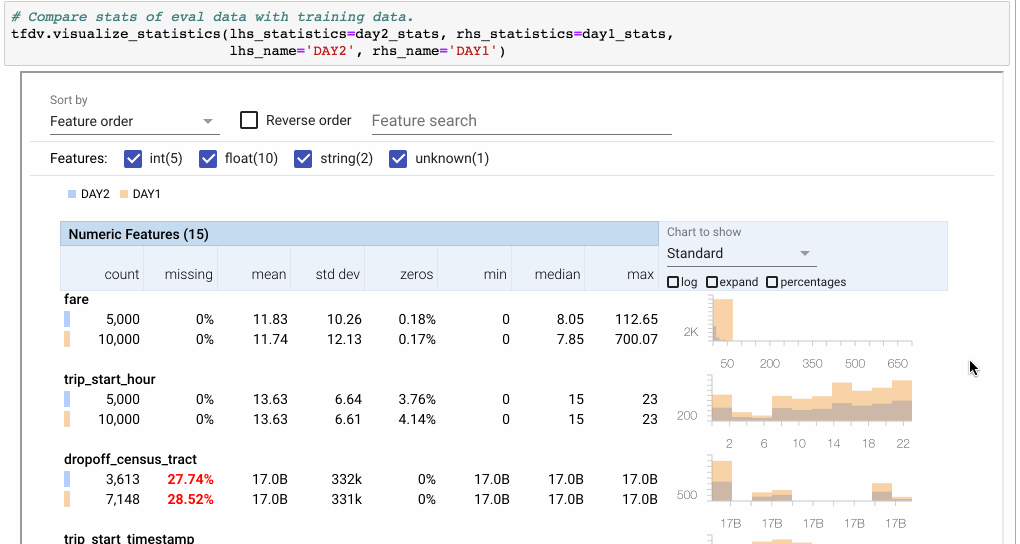
Task: Toggle the string(2) features checkbox
Action: point(303,159)
